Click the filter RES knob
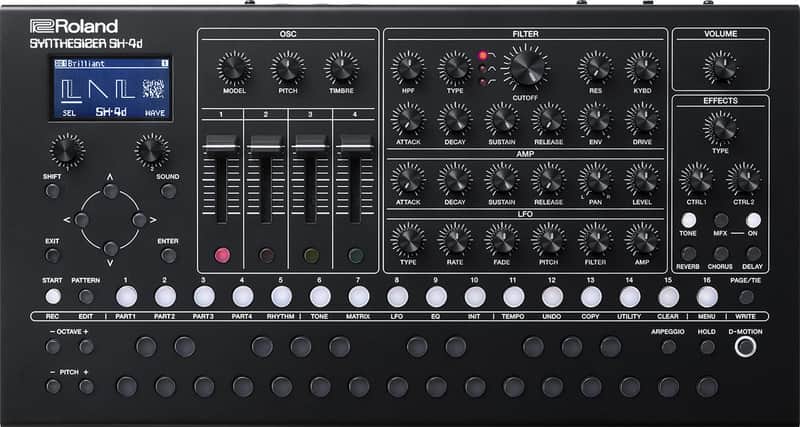 click(x=595, y=68)
